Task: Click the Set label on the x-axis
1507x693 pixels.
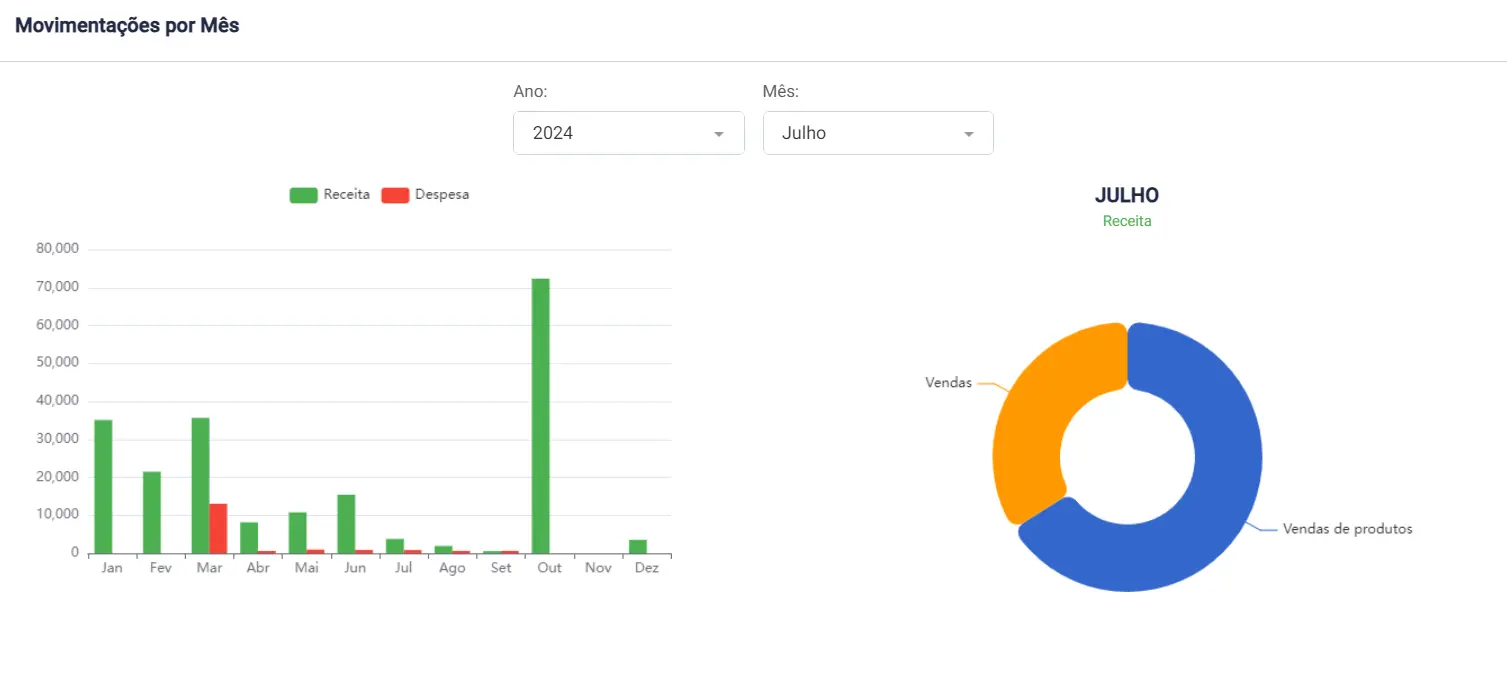Action: [x=501, y=568]
